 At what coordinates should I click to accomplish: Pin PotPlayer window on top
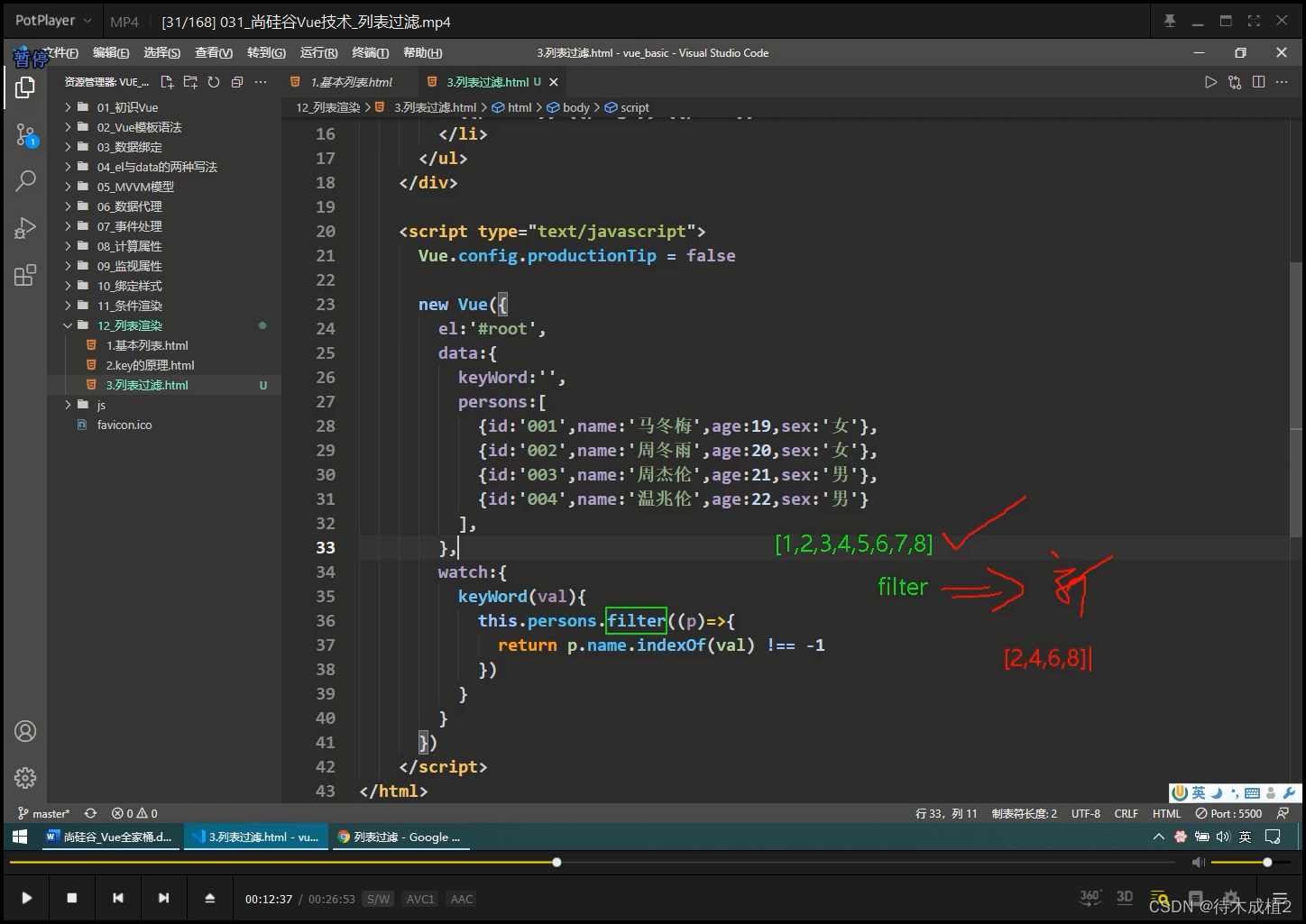[x=1170, y=21]
